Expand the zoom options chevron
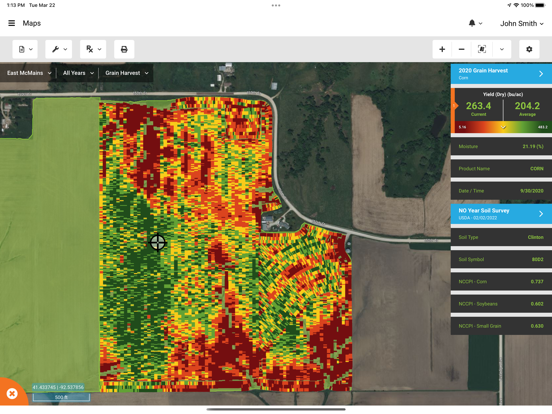The image size is (552, 414). click(502, 49)
